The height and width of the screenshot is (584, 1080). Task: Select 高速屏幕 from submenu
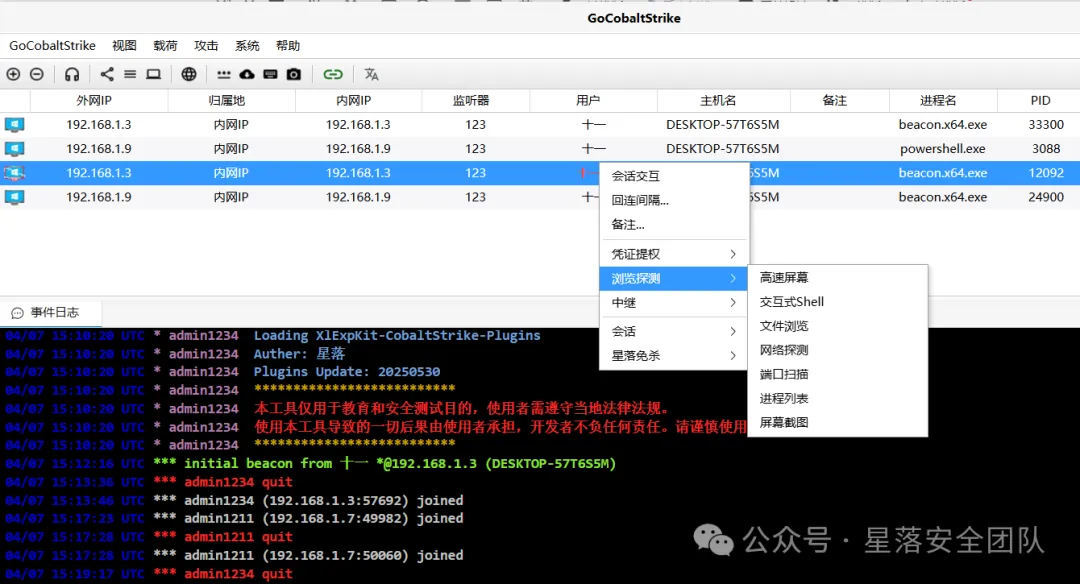coord(838,278)
